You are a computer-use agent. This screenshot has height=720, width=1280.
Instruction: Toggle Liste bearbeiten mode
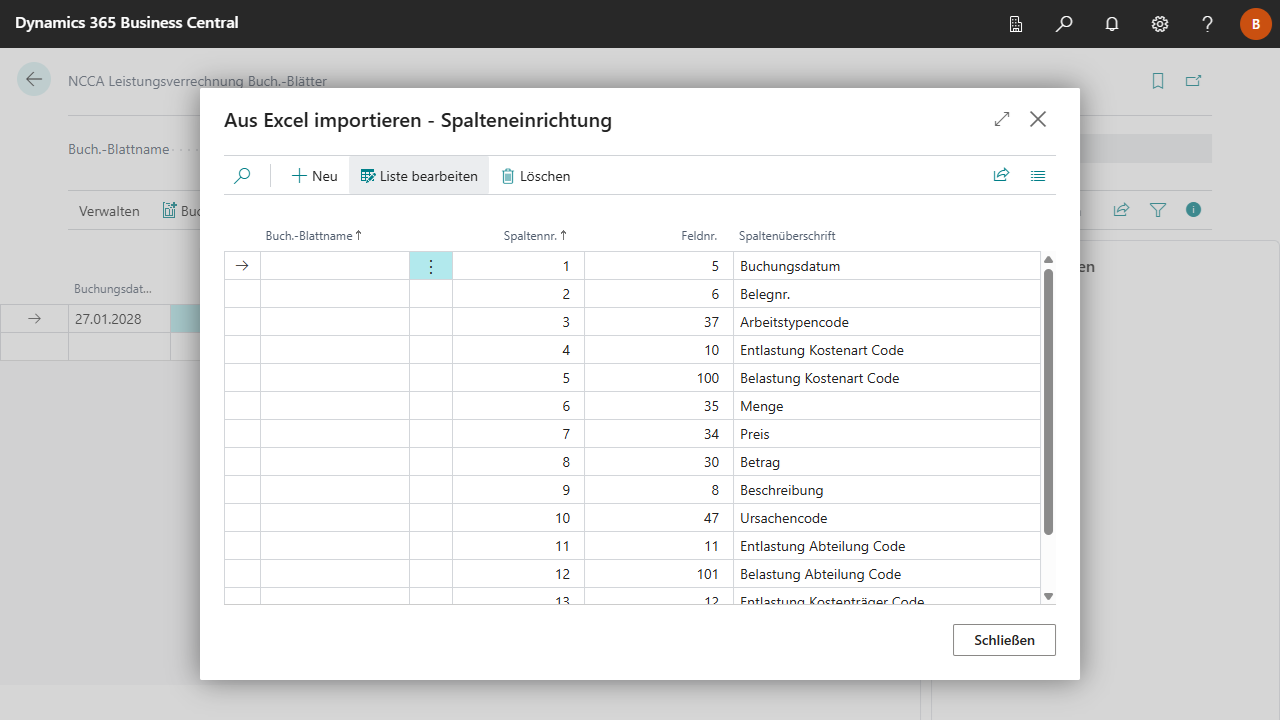point(419,176)
